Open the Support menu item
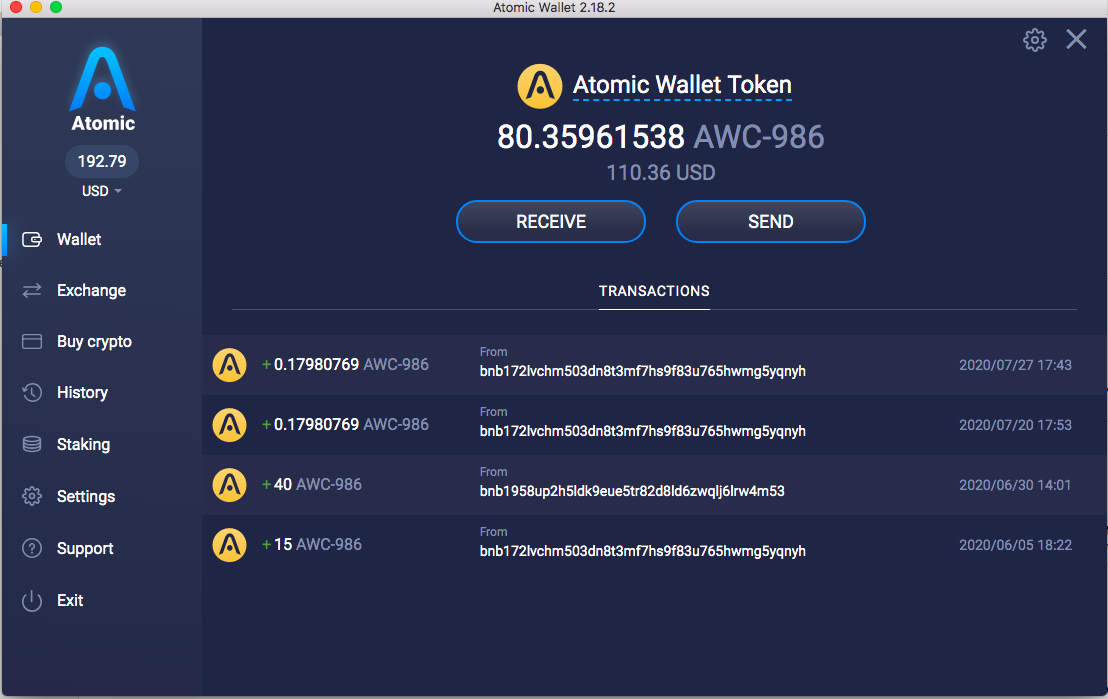Image resolution: width=1108 pixels, height=699 pixels. click(x=85, y=548)
